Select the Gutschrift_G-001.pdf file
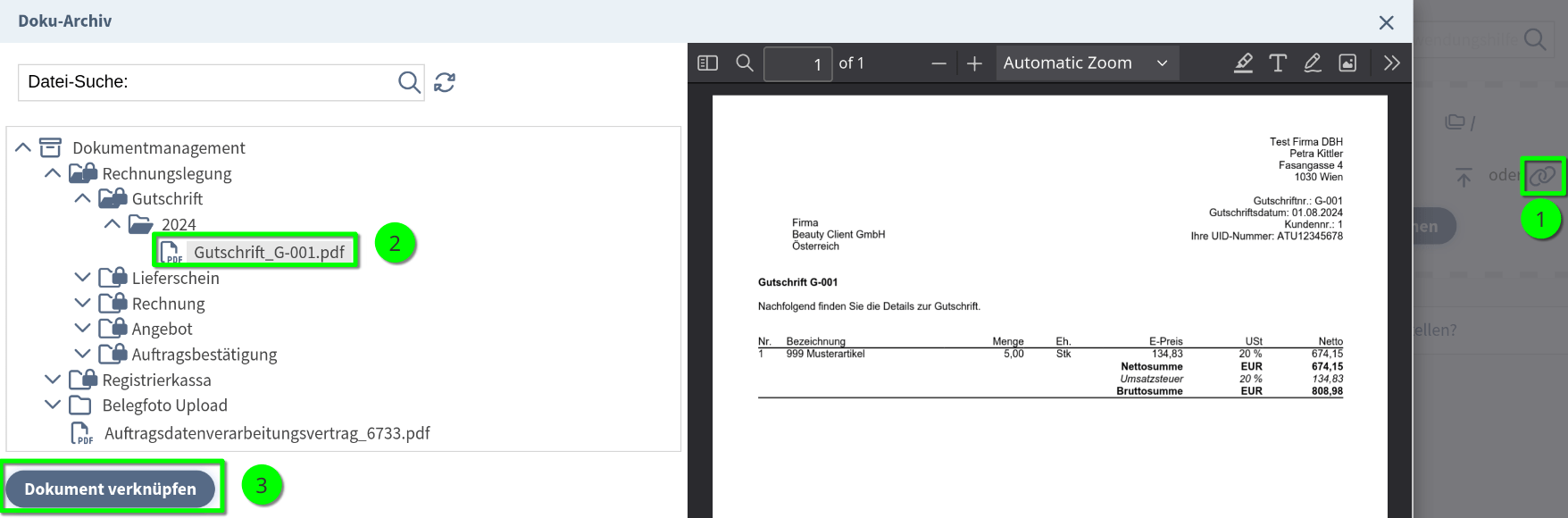The height and width of the screenshot is (518, 1568). pyautogui.click(x=268, y=252)
